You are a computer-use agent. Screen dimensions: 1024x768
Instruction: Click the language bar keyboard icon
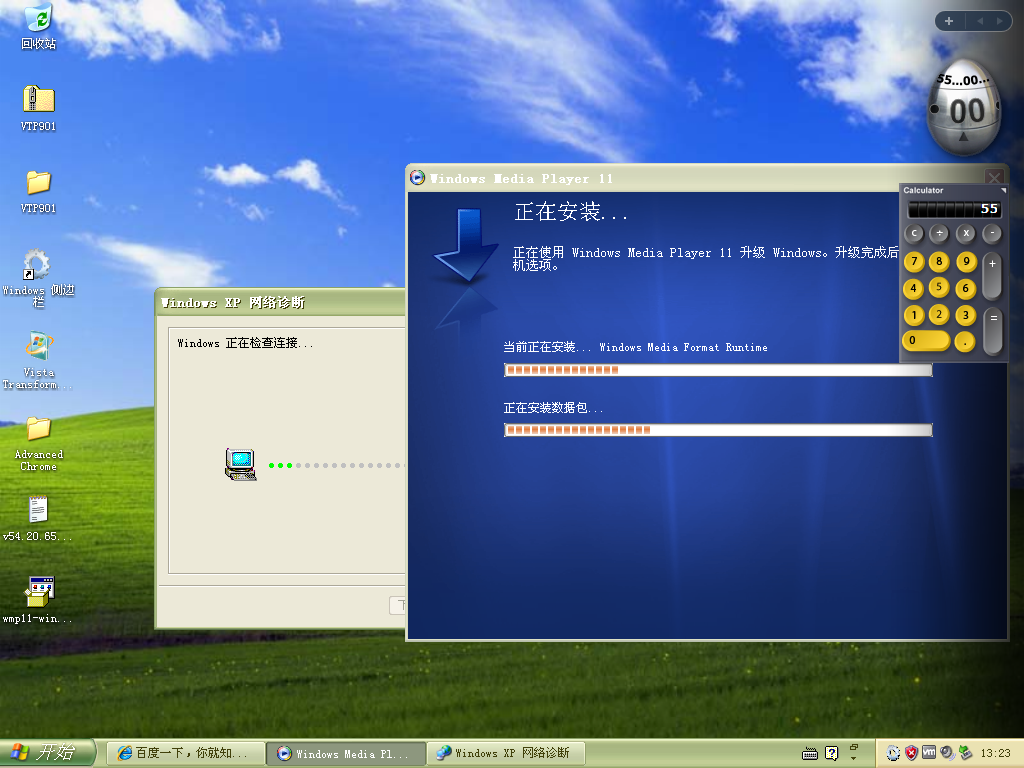[x=812, y=753]
